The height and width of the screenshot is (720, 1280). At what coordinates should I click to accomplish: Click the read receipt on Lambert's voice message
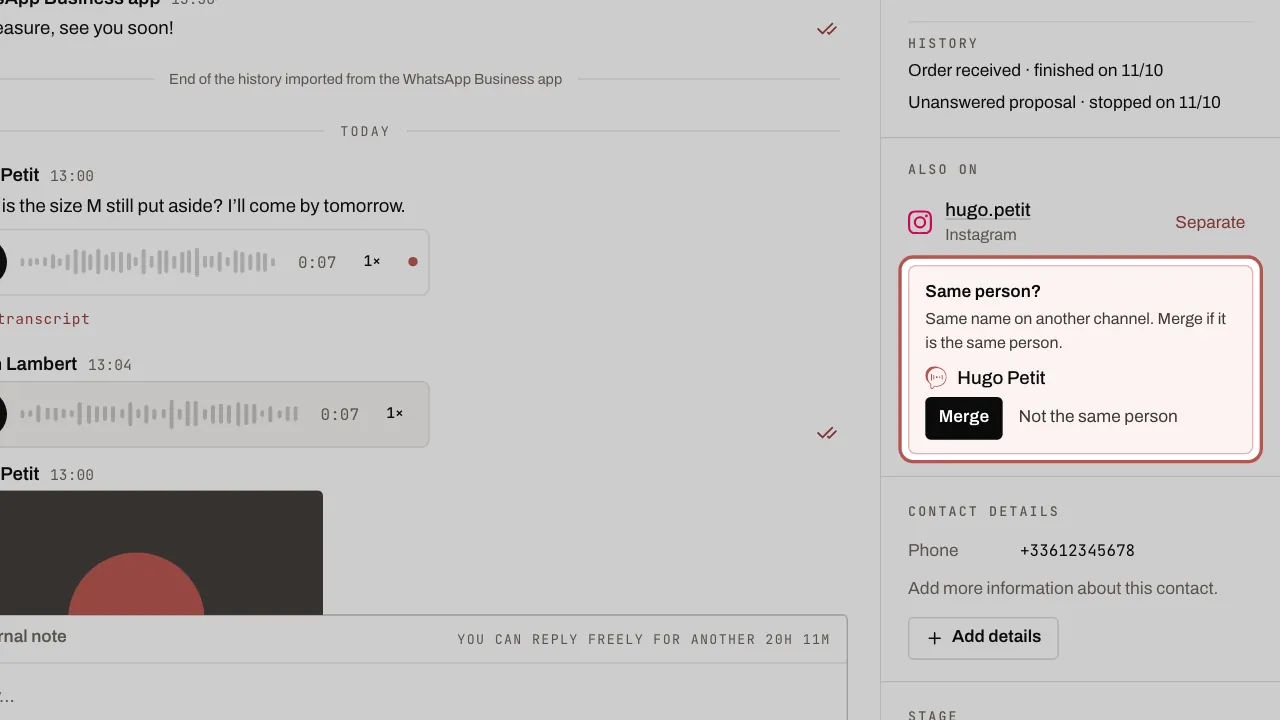[x=827, y=433]
